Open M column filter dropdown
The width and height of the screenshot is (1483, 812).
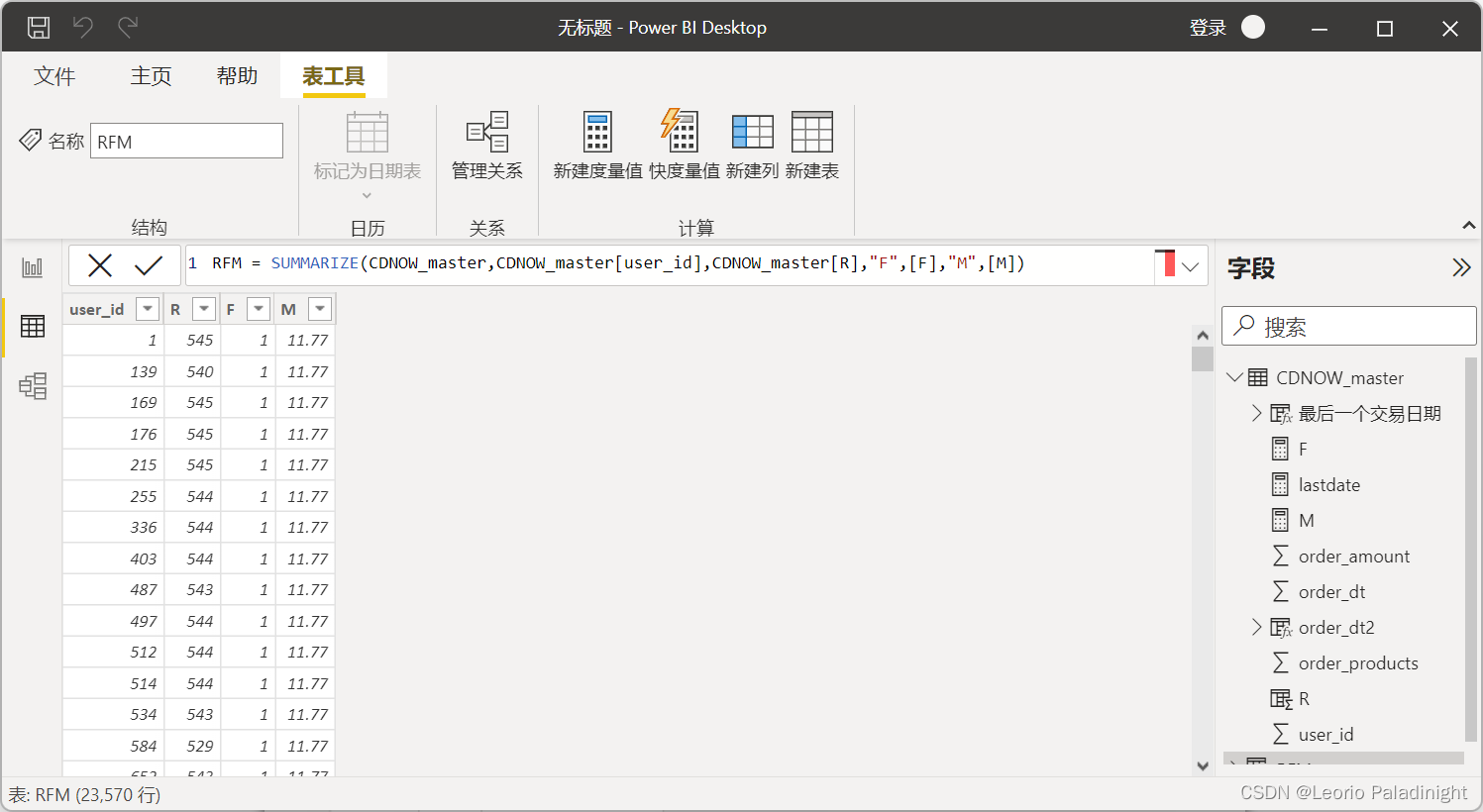click(320, 309)
